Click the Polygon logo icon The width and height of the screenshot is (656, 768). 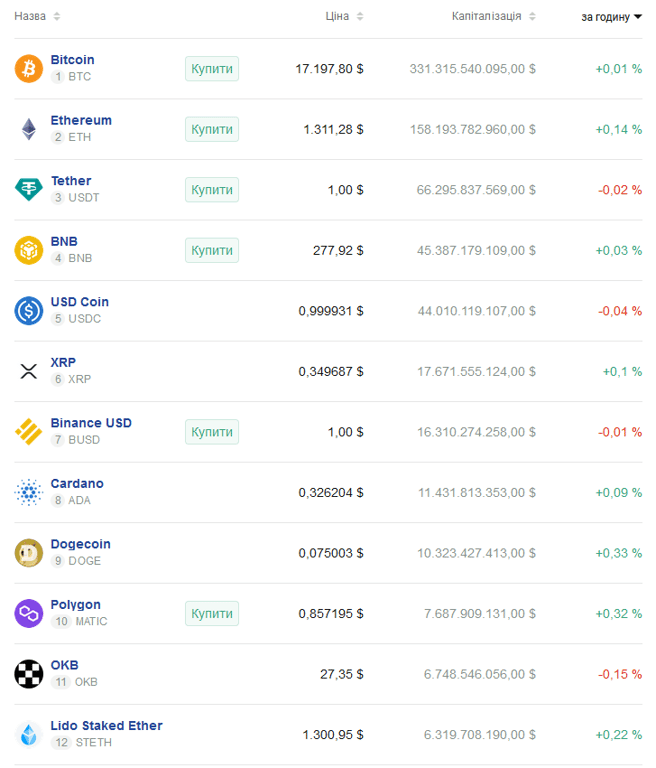coord(28,613)
